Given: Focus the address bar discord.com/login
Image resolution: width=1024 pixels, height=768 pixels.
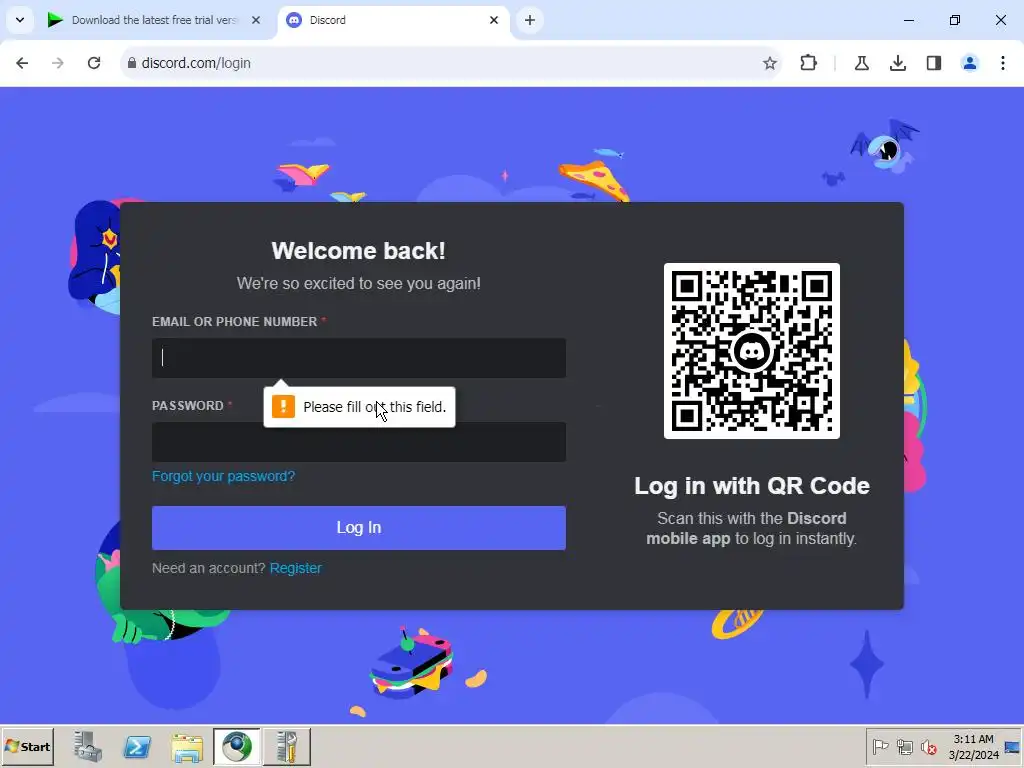Looking at the screenshot, I should (x=451, y=63).
